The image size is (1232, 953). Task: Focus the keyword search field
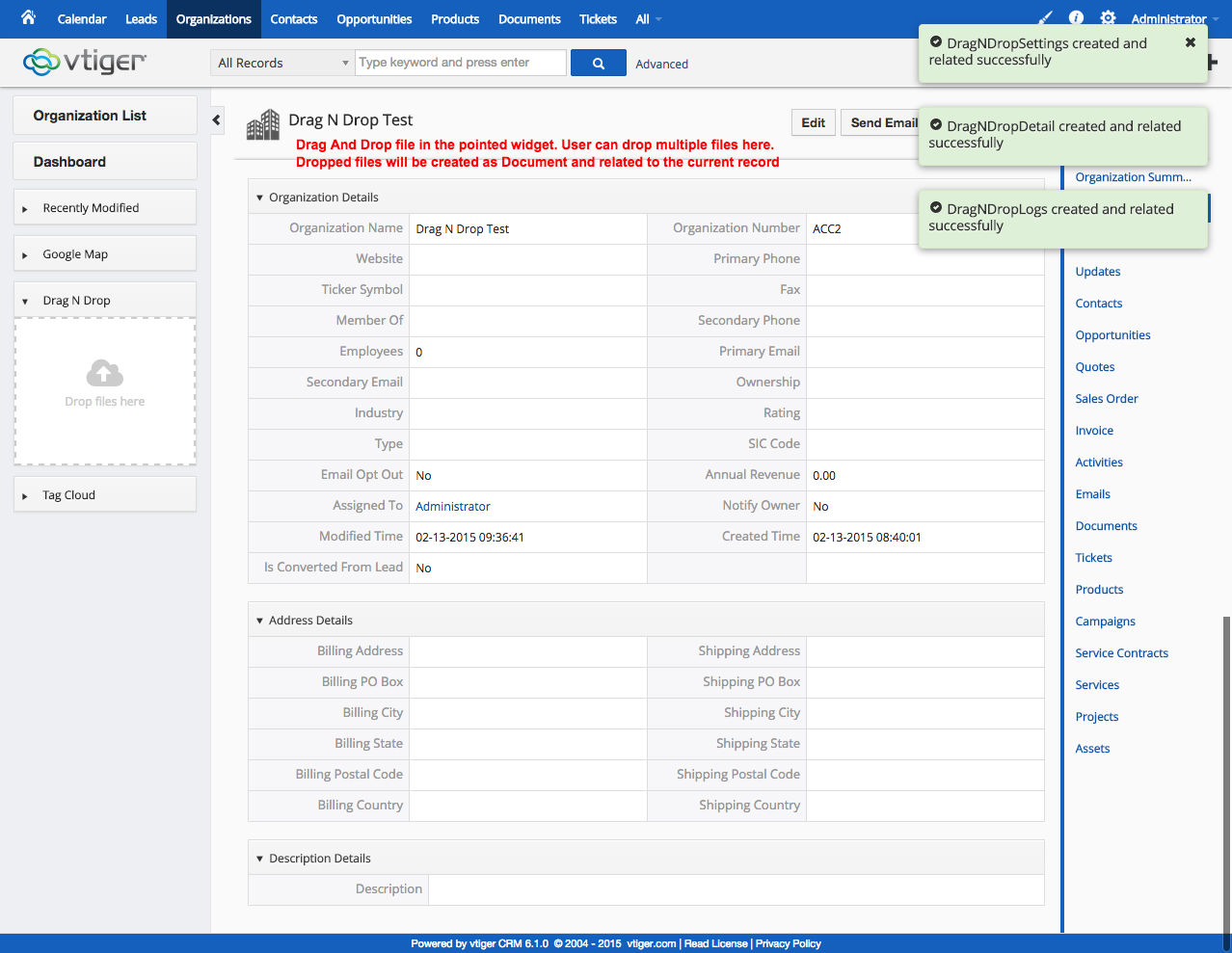[x=461, y=63]
